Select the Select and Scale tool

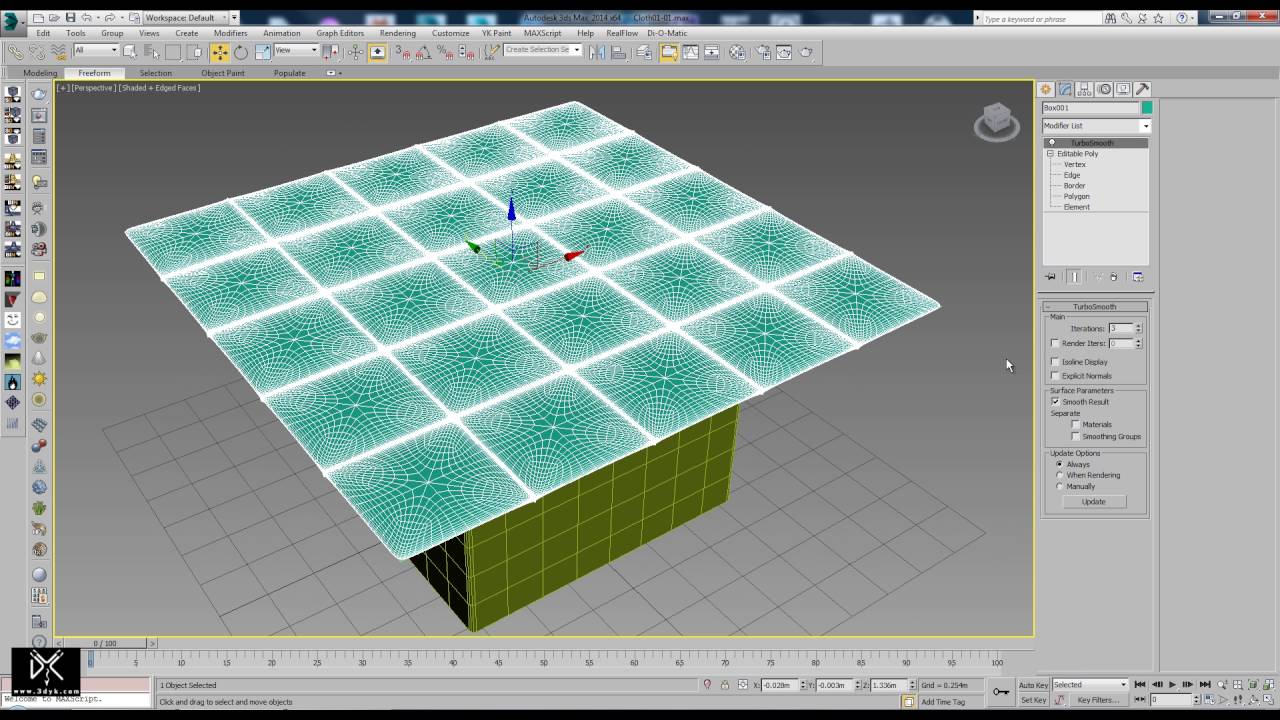263,52
